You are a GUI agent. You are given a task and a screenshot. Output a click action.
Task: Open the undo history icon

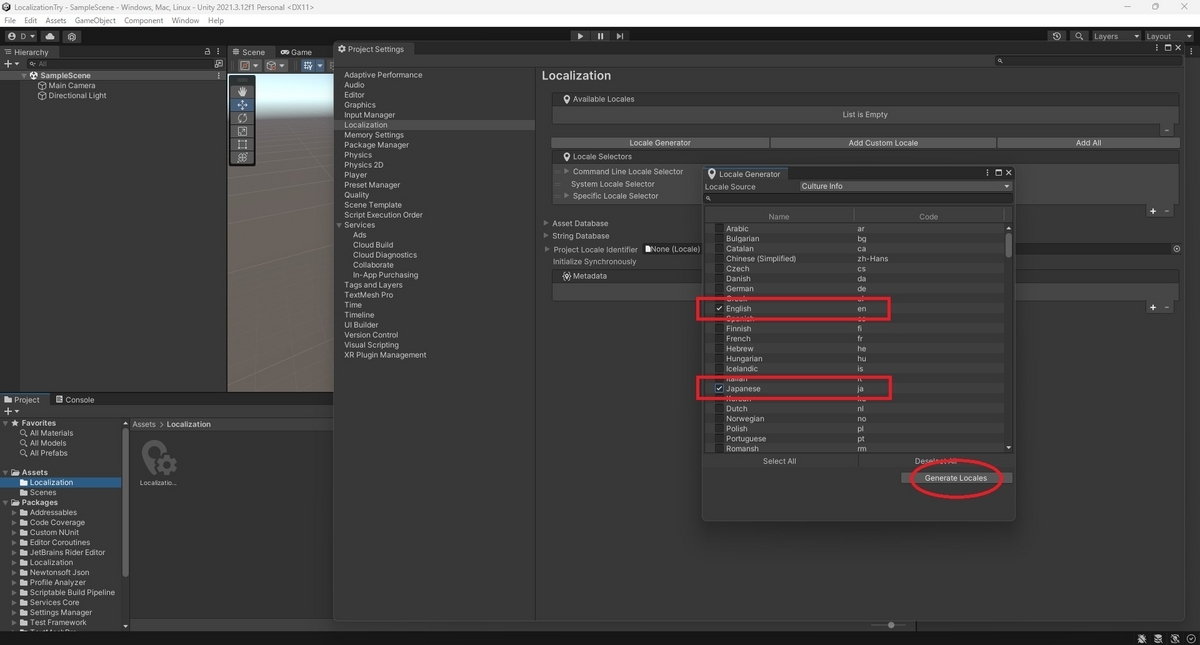click(x=1057, y=36)
